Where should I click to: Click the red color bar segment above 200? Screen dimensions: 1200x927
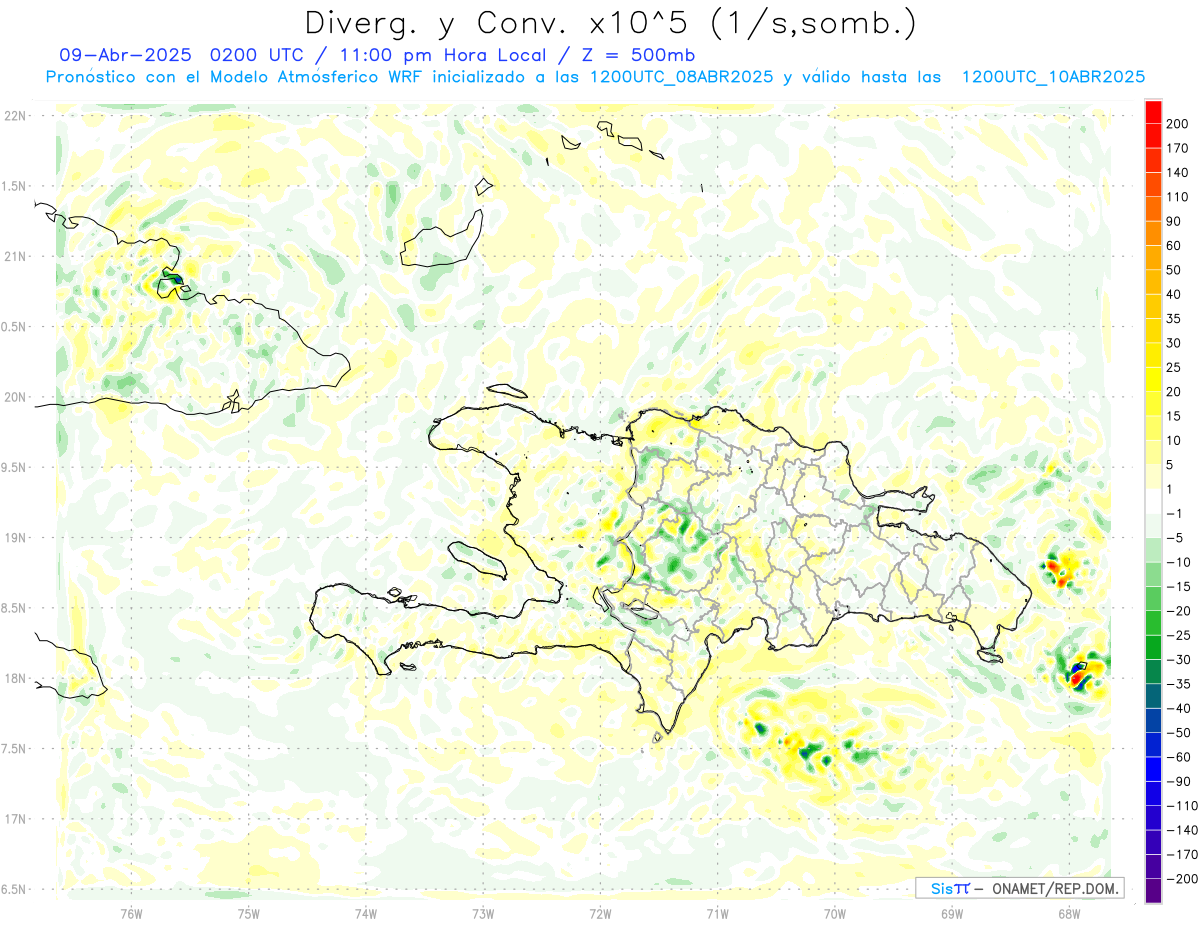click(x=1153, y=112)
